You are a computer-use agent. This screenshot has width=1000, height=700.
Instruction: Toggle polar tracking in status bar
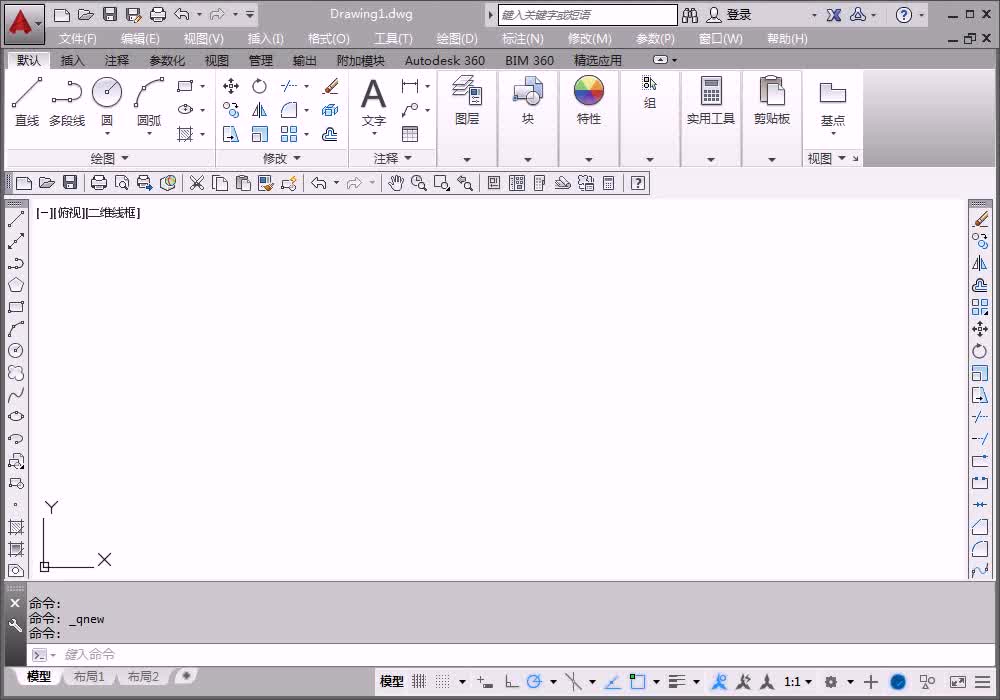[x=534, y=682]
